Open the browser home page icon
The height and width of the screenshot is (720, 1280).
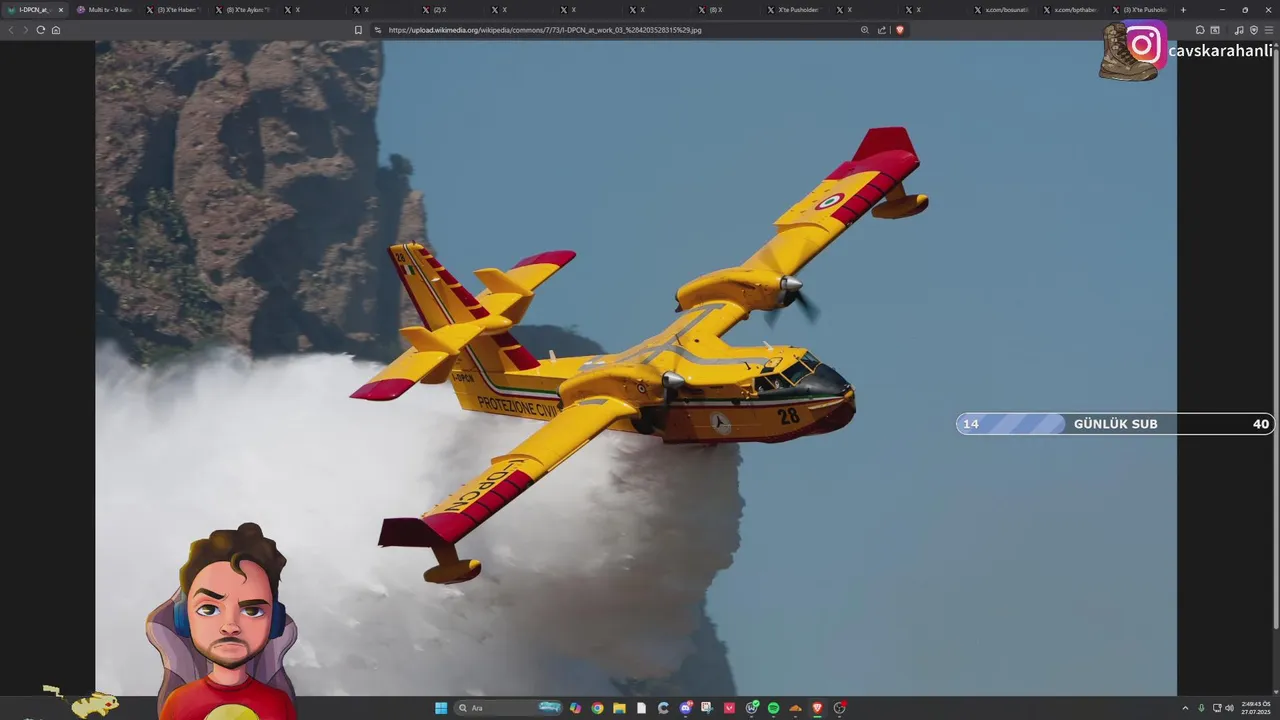tap(56, 30)
